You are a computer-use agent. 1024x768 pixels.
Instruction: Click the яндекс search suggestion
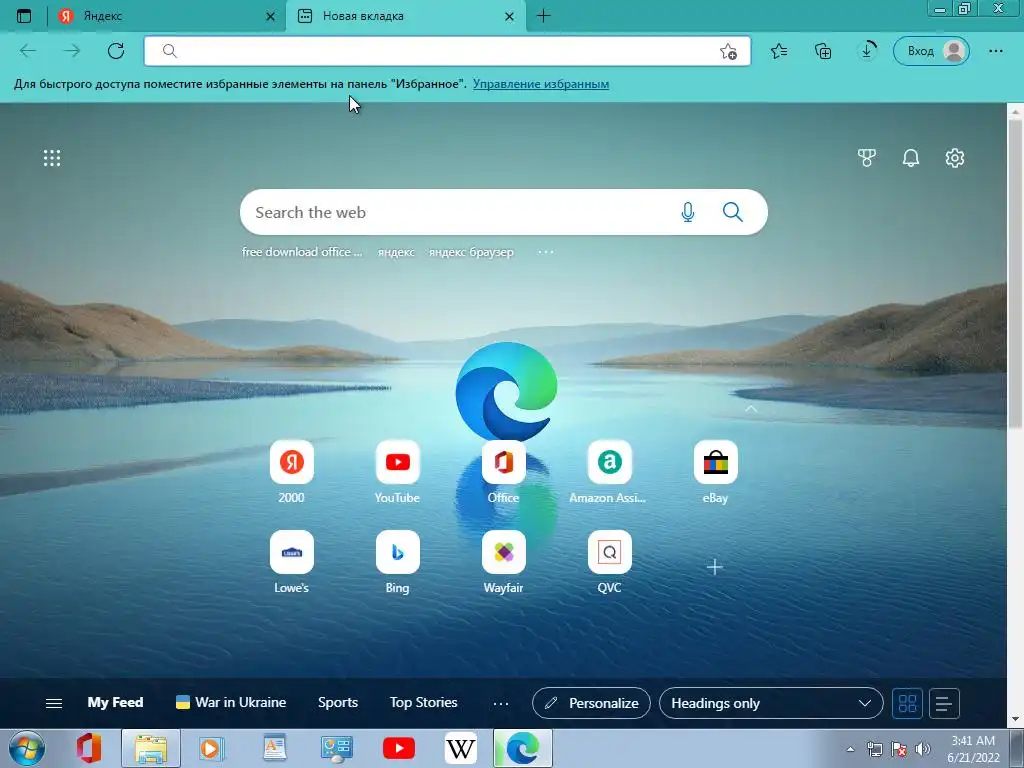(396, 252)
